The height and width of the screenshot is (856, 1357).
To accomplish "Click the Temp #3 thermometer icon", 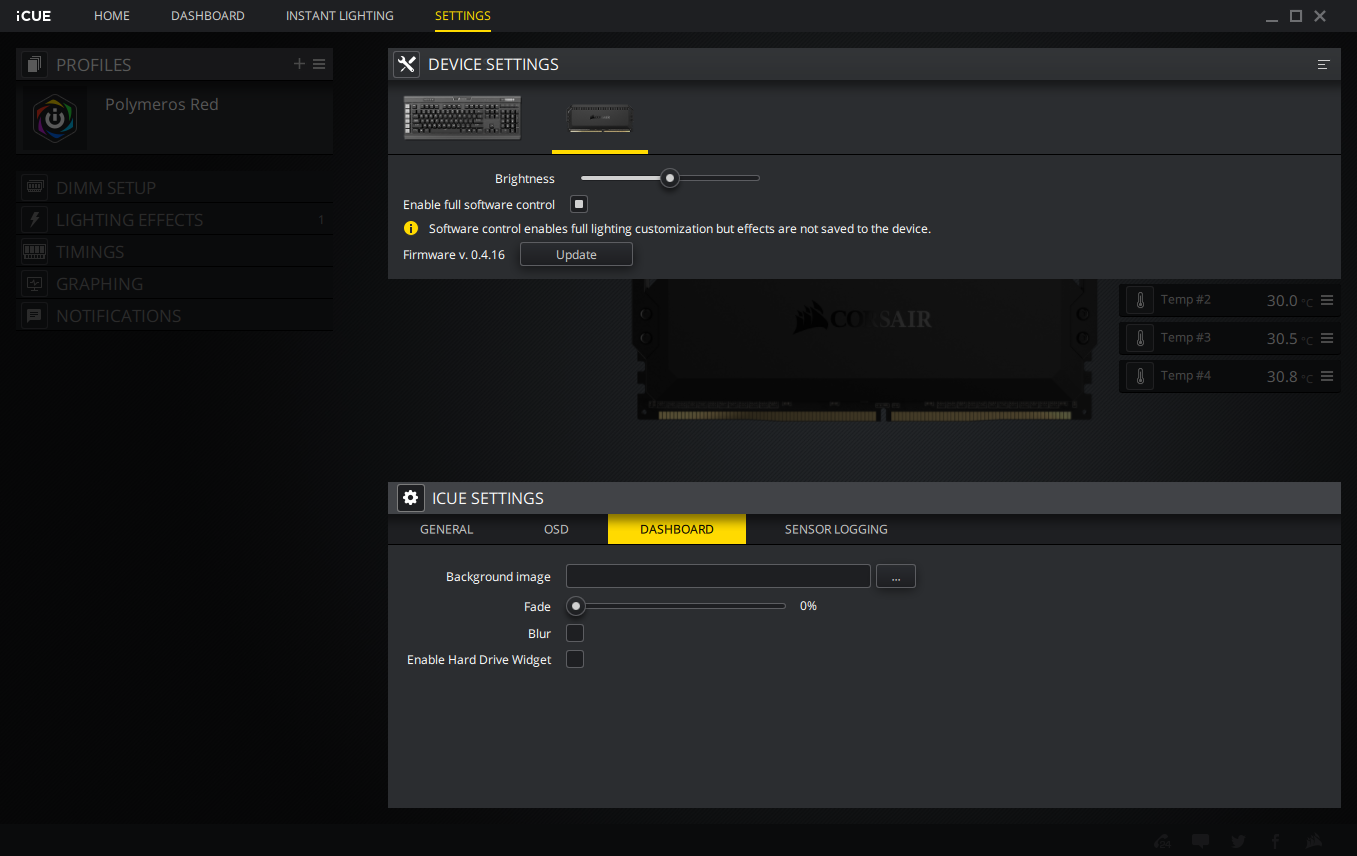I will pos(1139,338).
